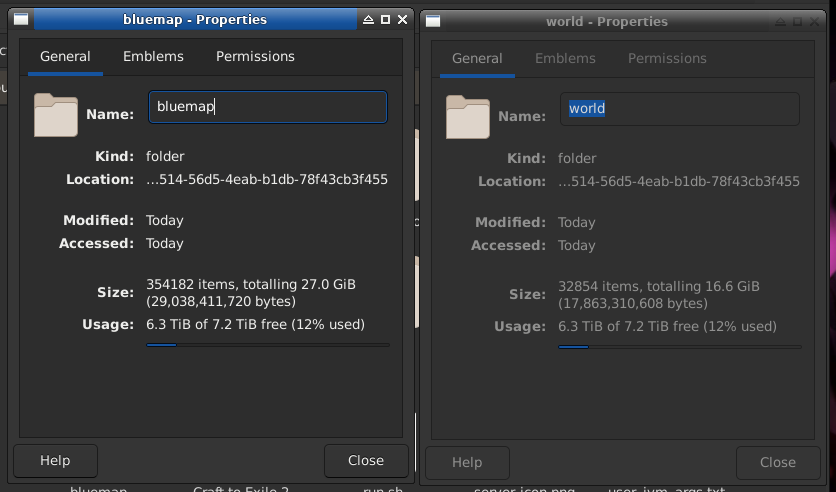The image size is (836, 492).
Task: Click Close button in world Properties
Action: (x=778, y=463)
